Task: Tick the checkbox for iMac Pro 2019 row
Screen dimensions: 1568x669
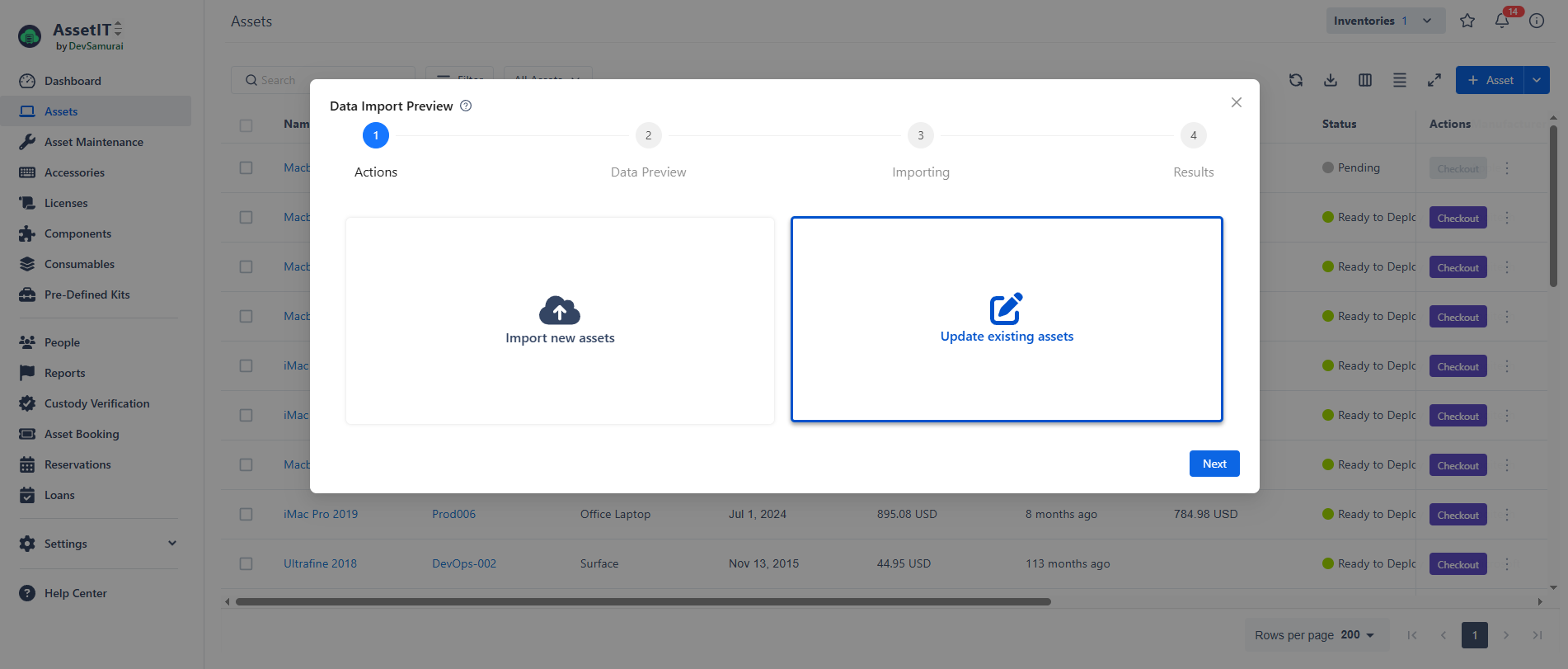Action: (x=246, y=514)
